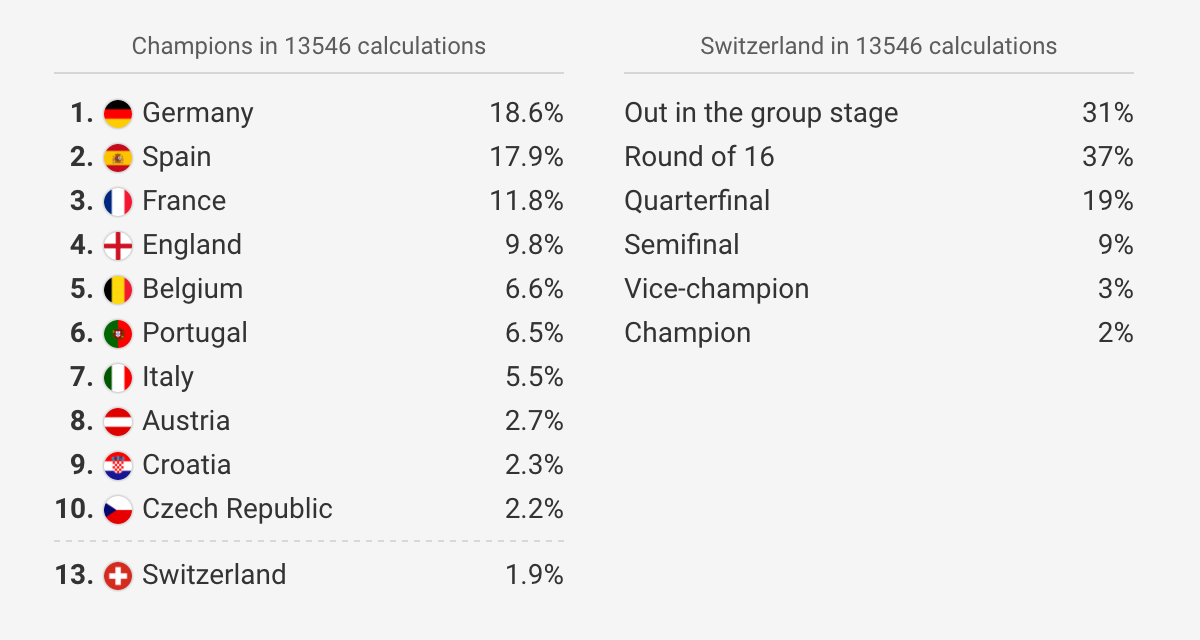Select the Portugal flag icon
This screenshot has width=1200, height=640.
click(118, 333)
